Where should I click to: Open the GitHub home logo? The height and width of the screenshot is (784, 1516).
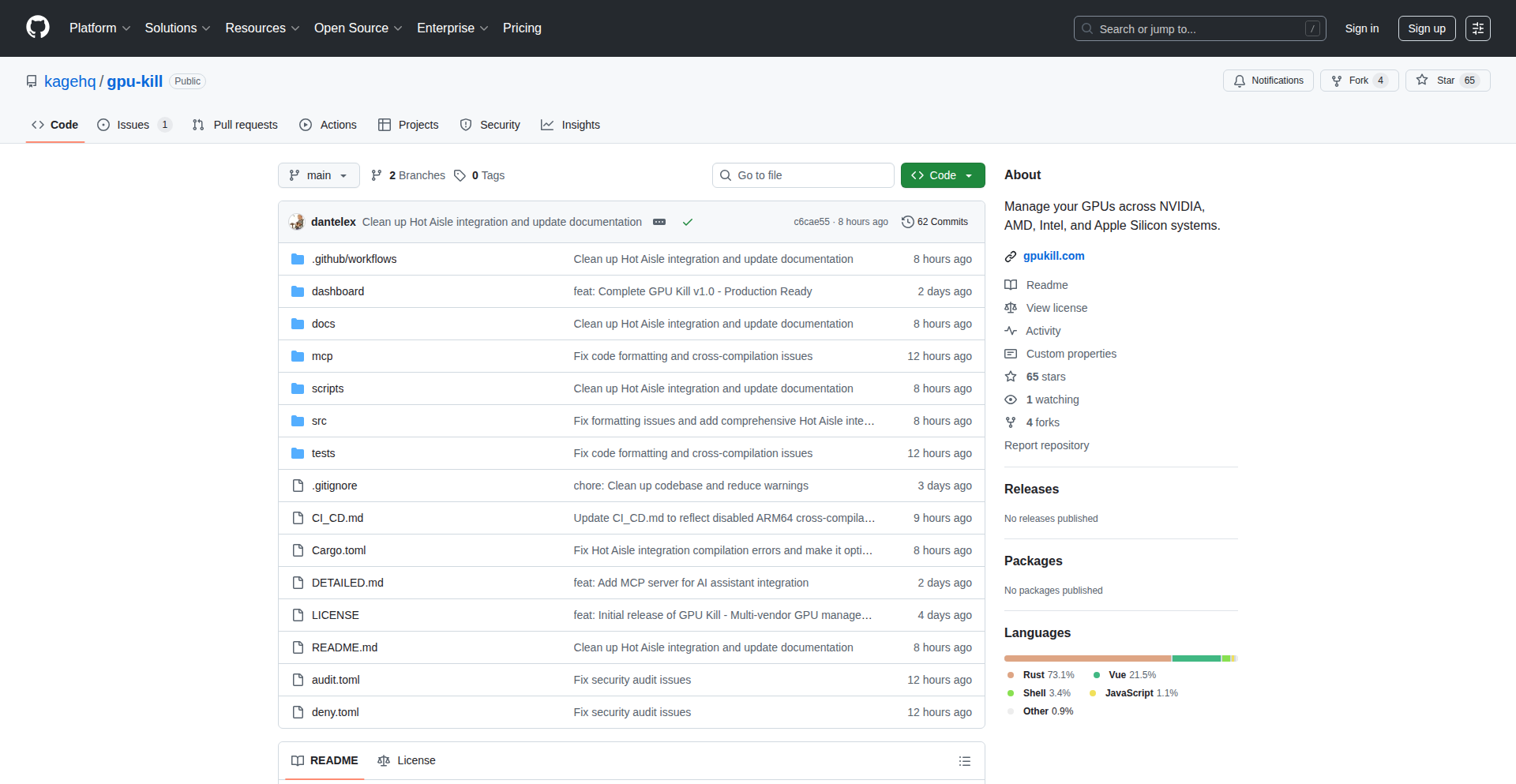[x=38, y=28]
